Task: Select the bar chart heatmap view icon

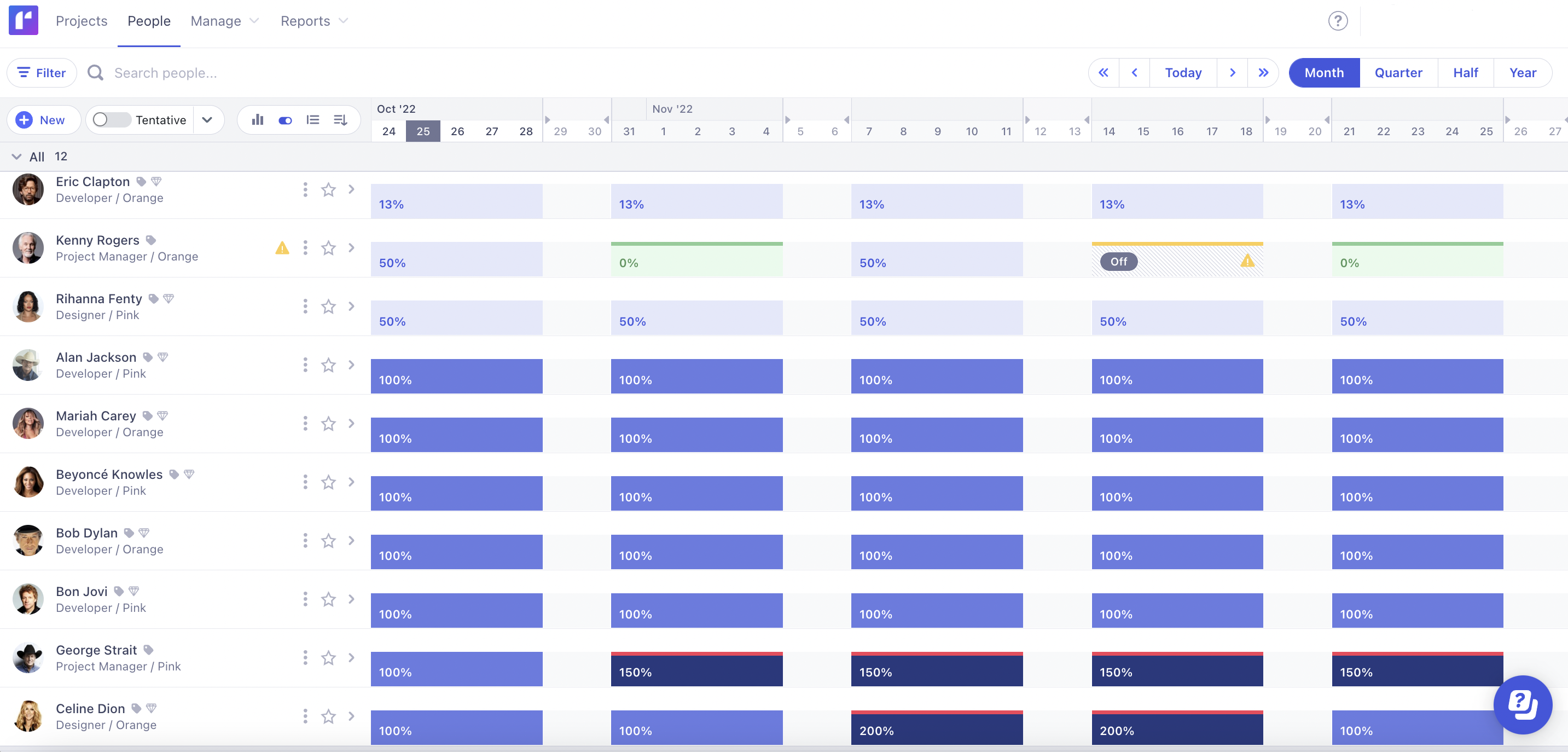Action: point(258,120)
